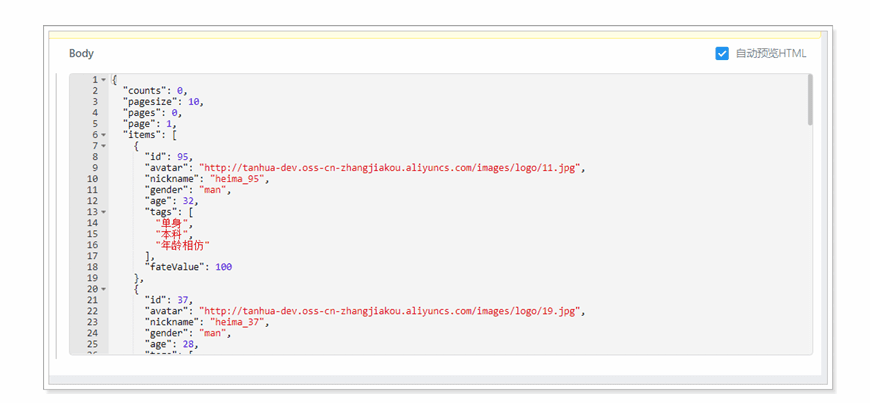Click the "本科" tag string

172,233
